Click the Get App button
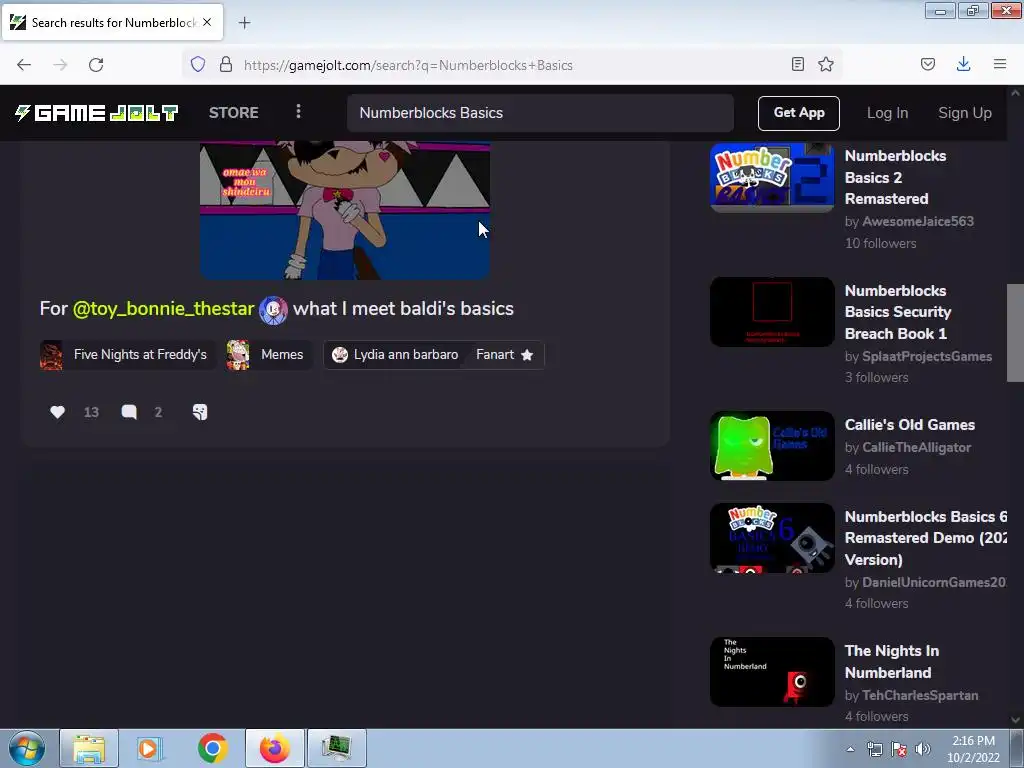This screenshot has height=768, width=1024. pyautogui.click(x=799, y=113)
